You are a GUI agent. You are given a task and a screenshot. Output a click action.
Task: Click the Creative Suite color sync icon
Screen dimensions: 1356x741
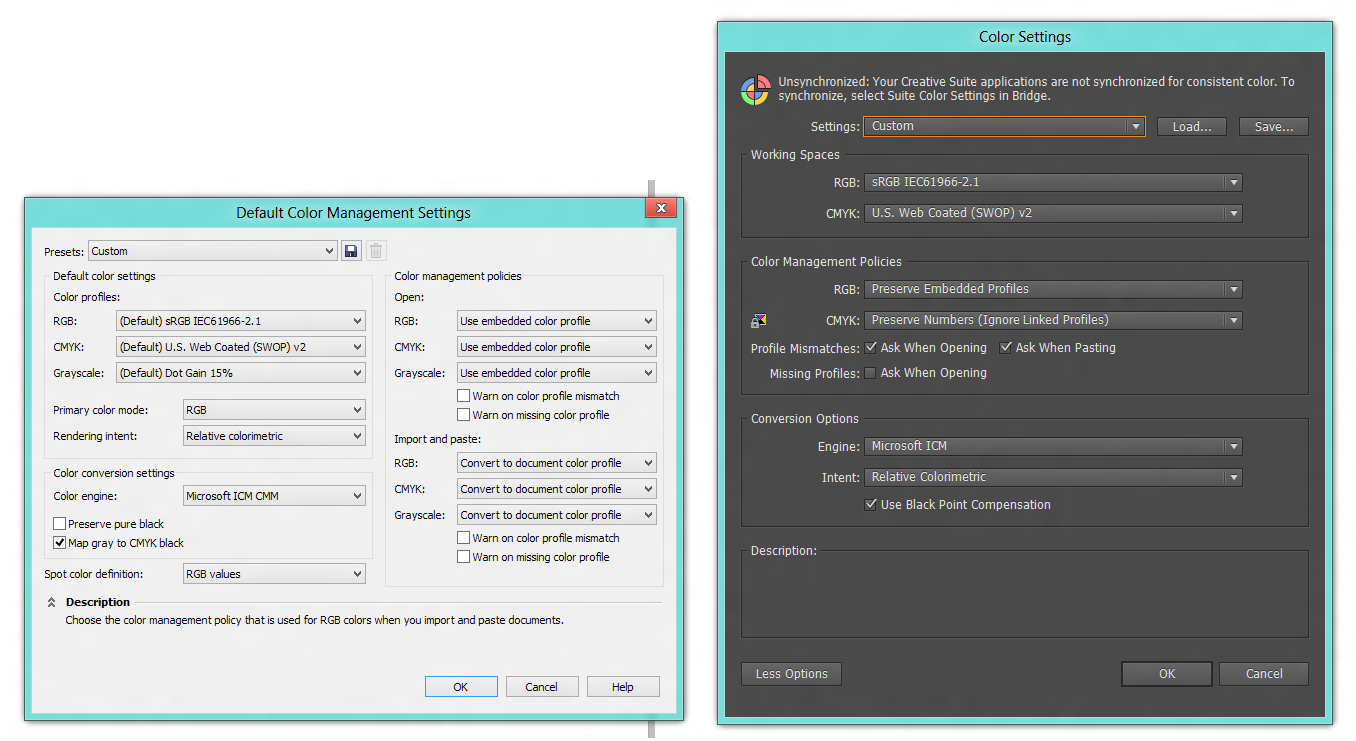[754, 90]
